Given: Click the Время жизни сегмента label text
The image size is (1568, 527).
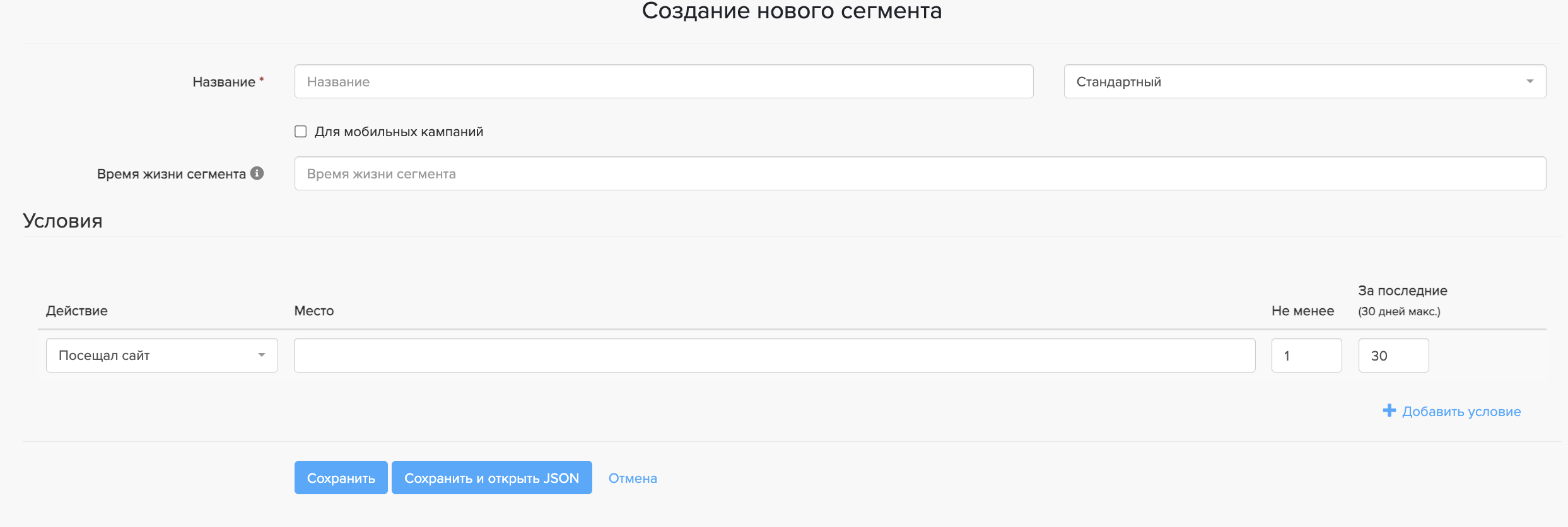Looking at the screenshot, I should click(x=171, y=174).
